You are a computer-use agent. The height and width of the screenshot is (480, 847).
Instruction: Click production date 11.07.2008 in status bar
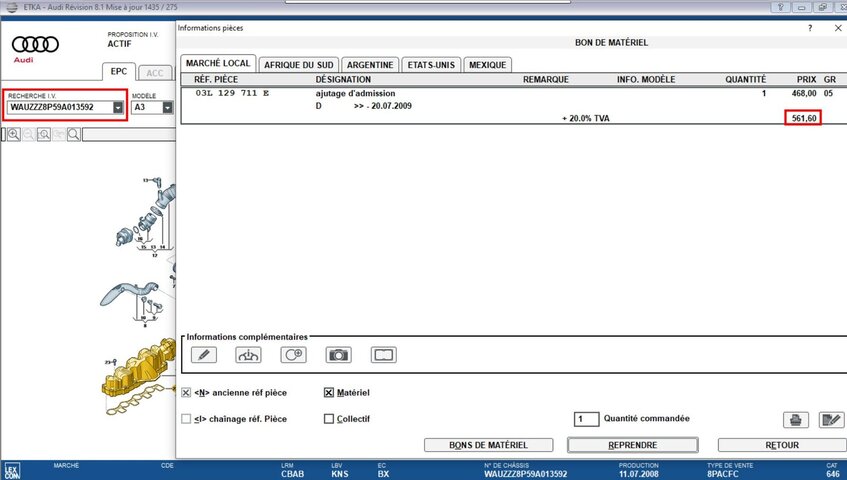click(638, 474)
